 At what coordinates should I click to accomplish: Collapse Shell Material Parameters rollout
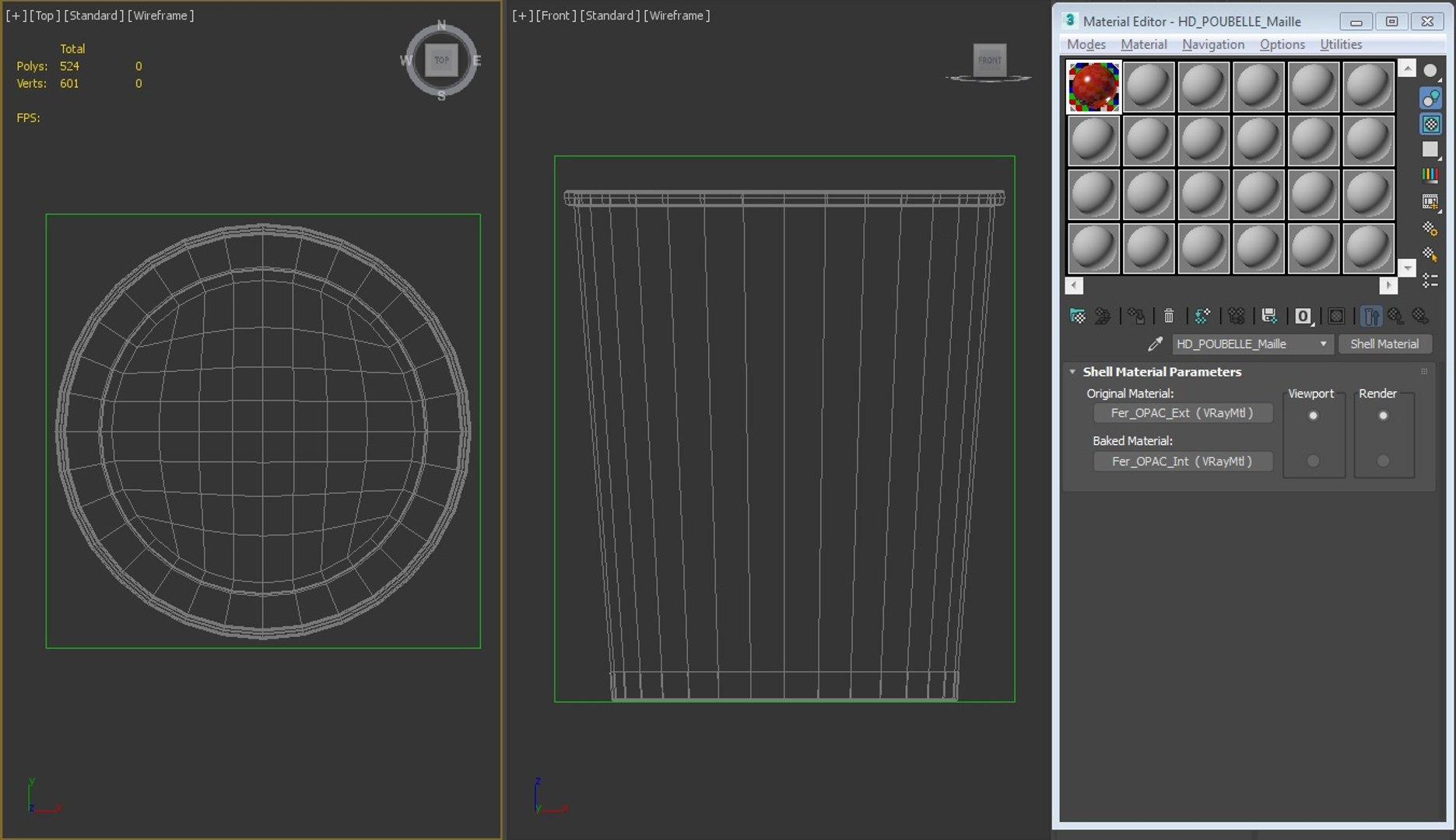(1072, 372)
